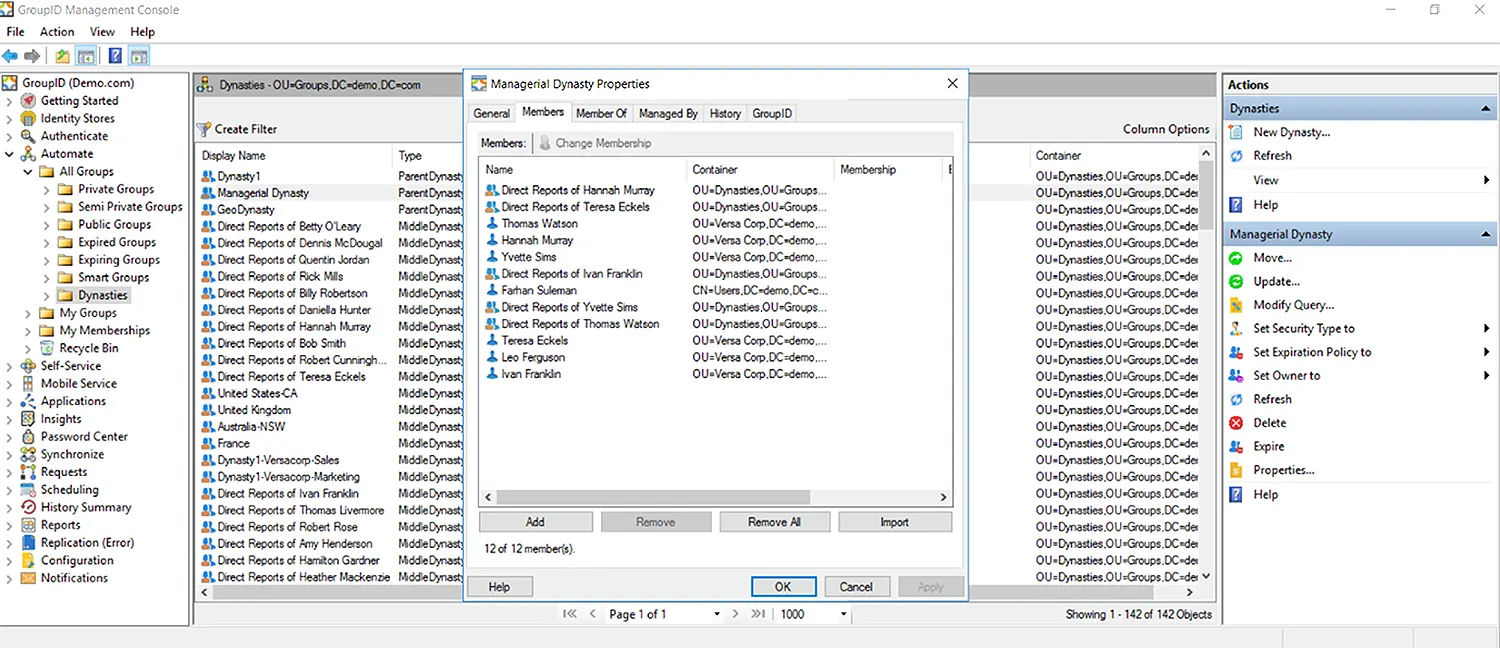Click the New Dynasty action icon
The height and width of the screenshot is (648, 1500).
1236,132
